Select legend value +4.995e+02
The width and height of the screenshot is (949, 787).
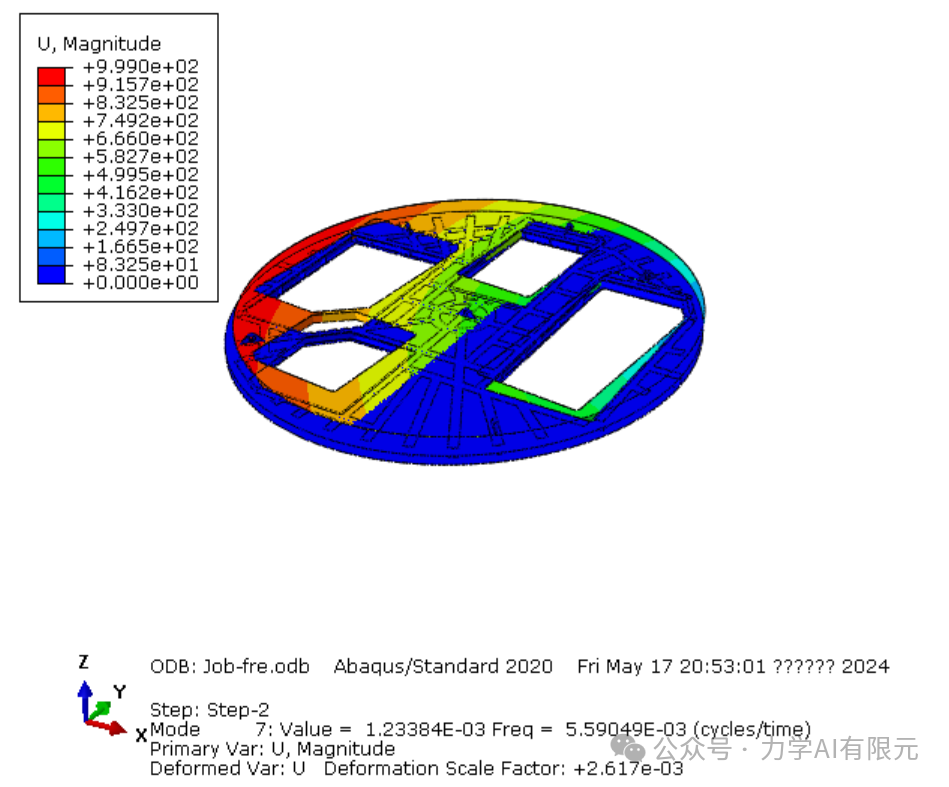140,174
